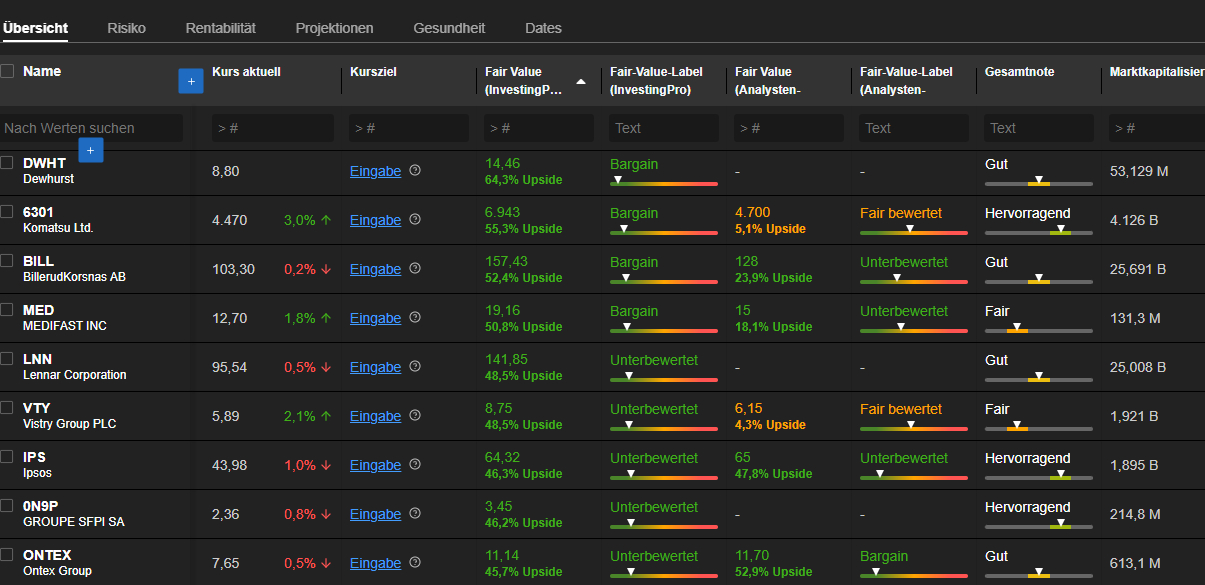The width and height of the screenshot is (1205, 585).
Task: Click the help icon in the MED row
Action: 415,317
